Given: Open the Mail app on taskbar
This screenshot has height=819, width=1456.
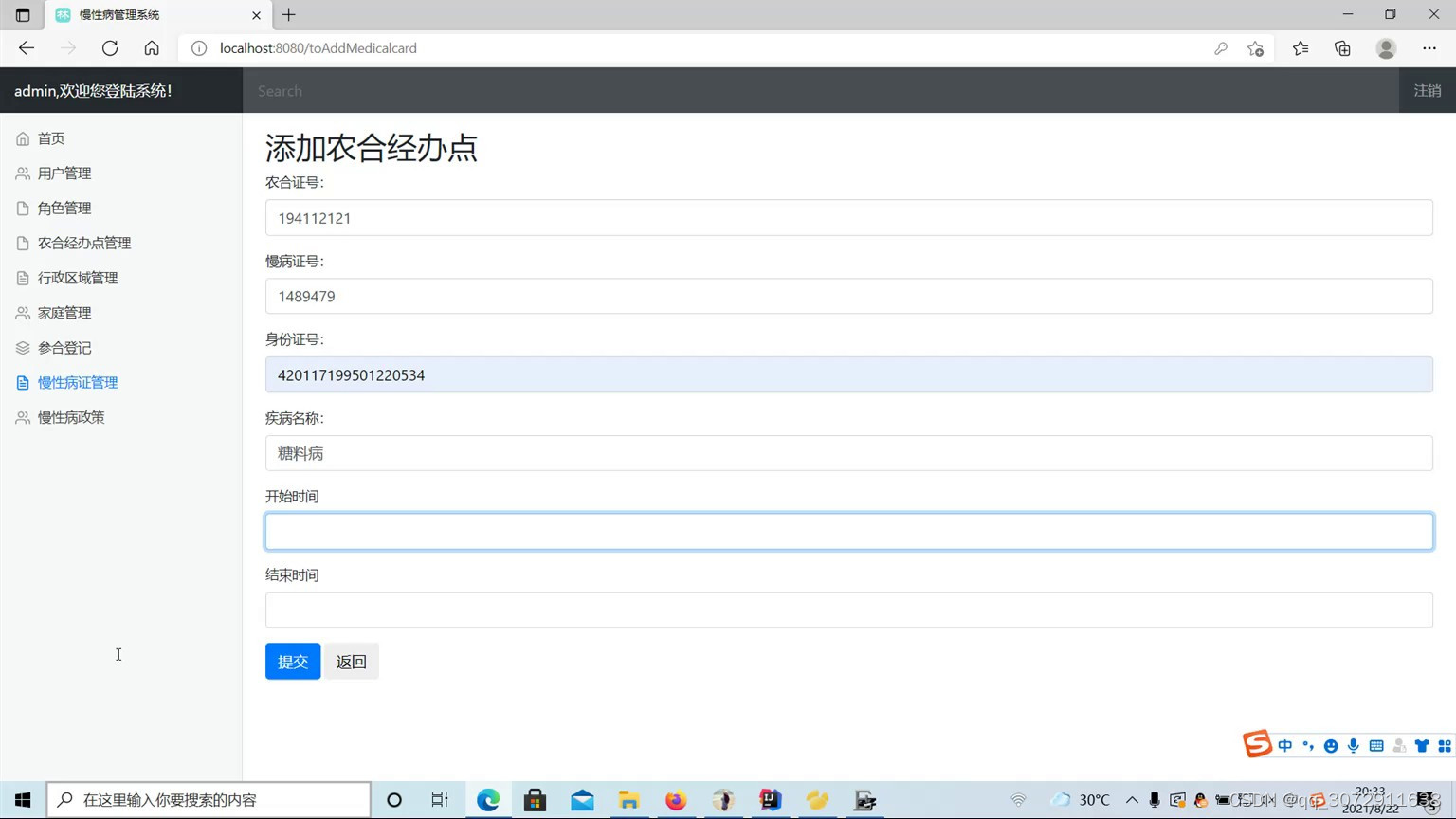Looking at the screenshot, I should [x=583, y=800].
